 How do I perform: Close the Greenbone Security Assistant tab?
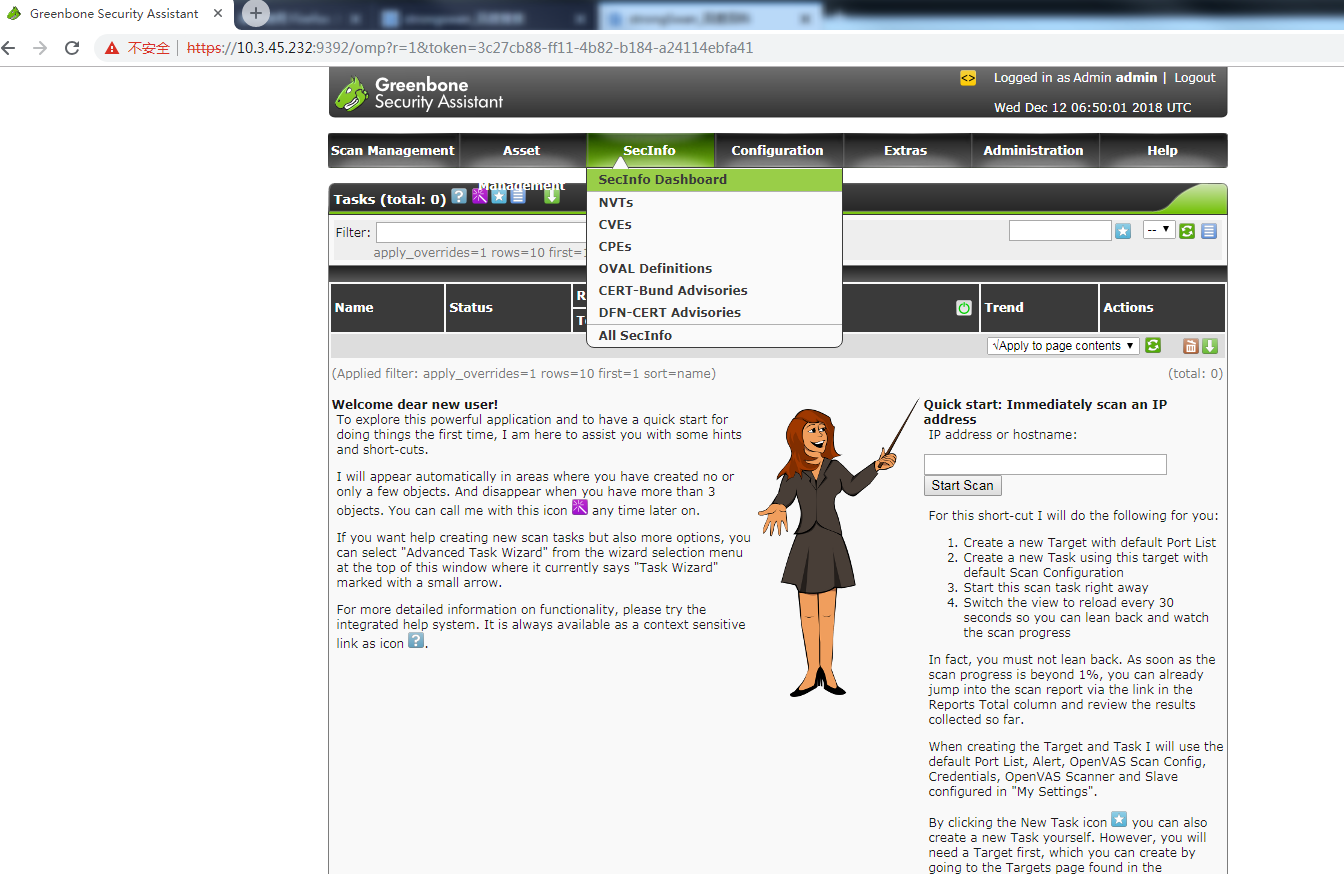pyautogui.click(x=218, y=14)
